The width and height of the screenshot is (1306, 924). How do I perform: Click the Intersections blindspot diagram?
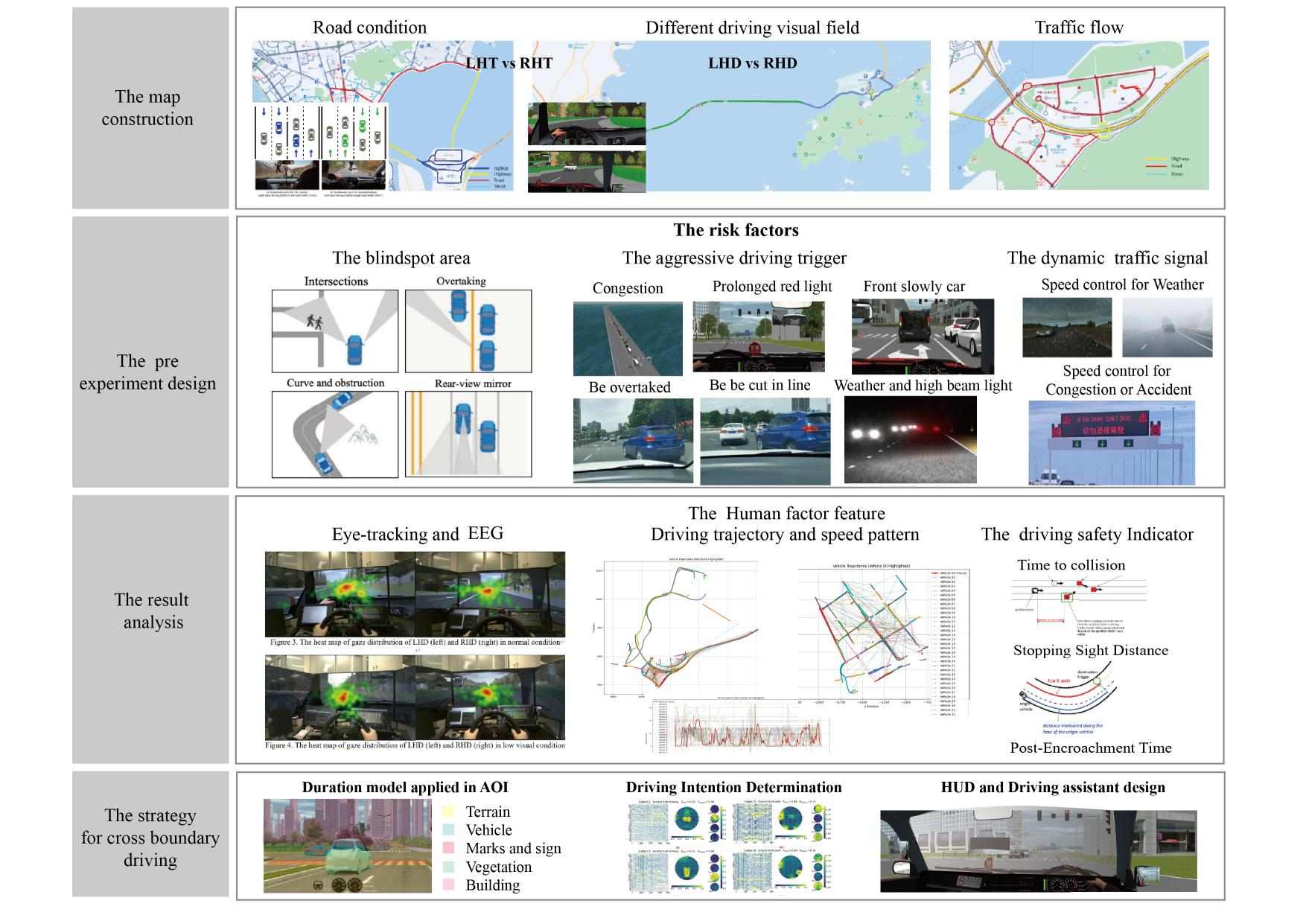(x=335, y=331)
